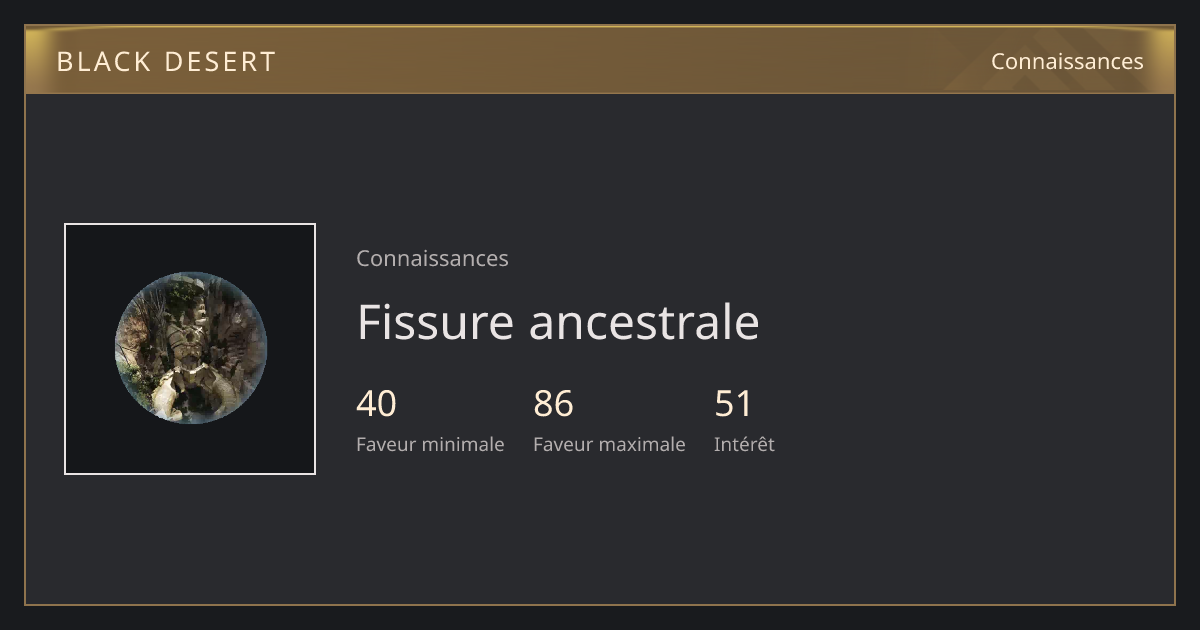Click the white border of the thumbnail frame

(190, 224)
